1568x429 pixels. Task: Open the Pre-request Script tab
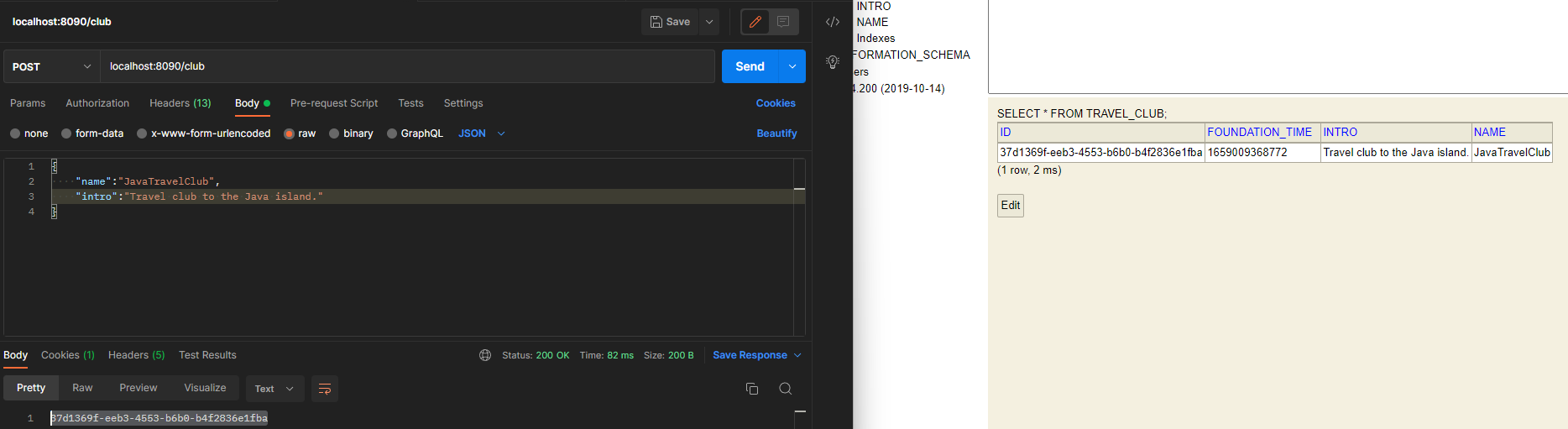click(x=334, y=103)
